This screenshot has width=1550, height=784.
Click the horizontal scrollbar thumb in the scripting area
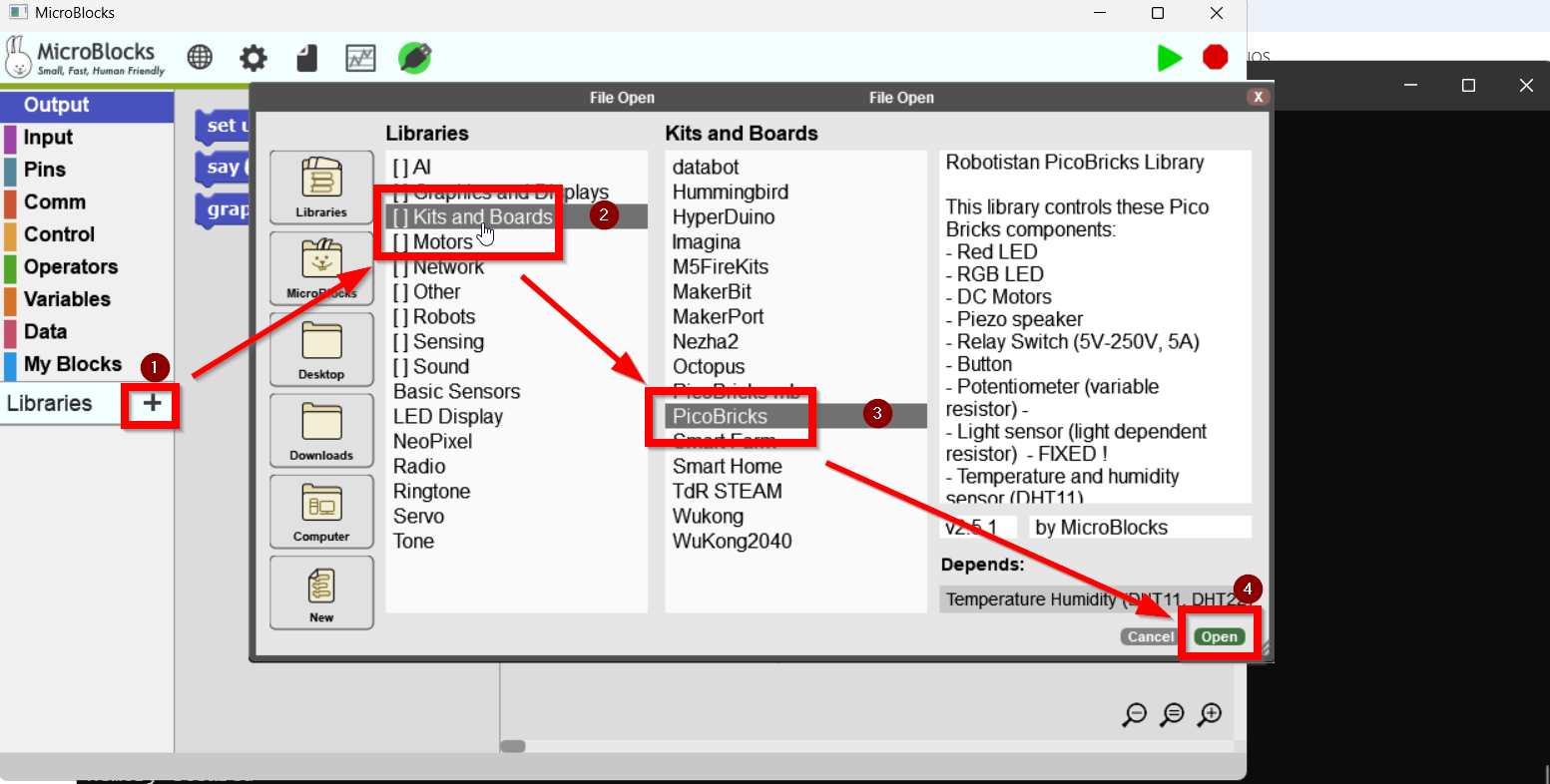[x=512, y=746]
